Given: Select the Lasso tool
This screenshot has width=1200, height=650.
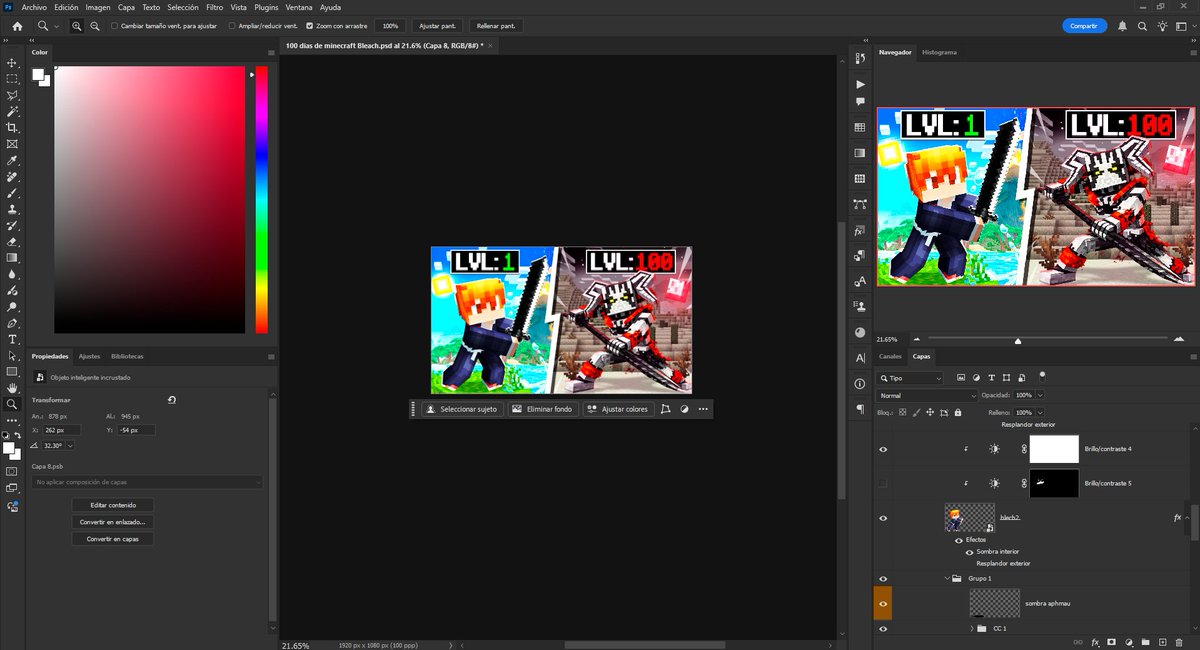Looking at the screenshot, I should pos(12,95).
